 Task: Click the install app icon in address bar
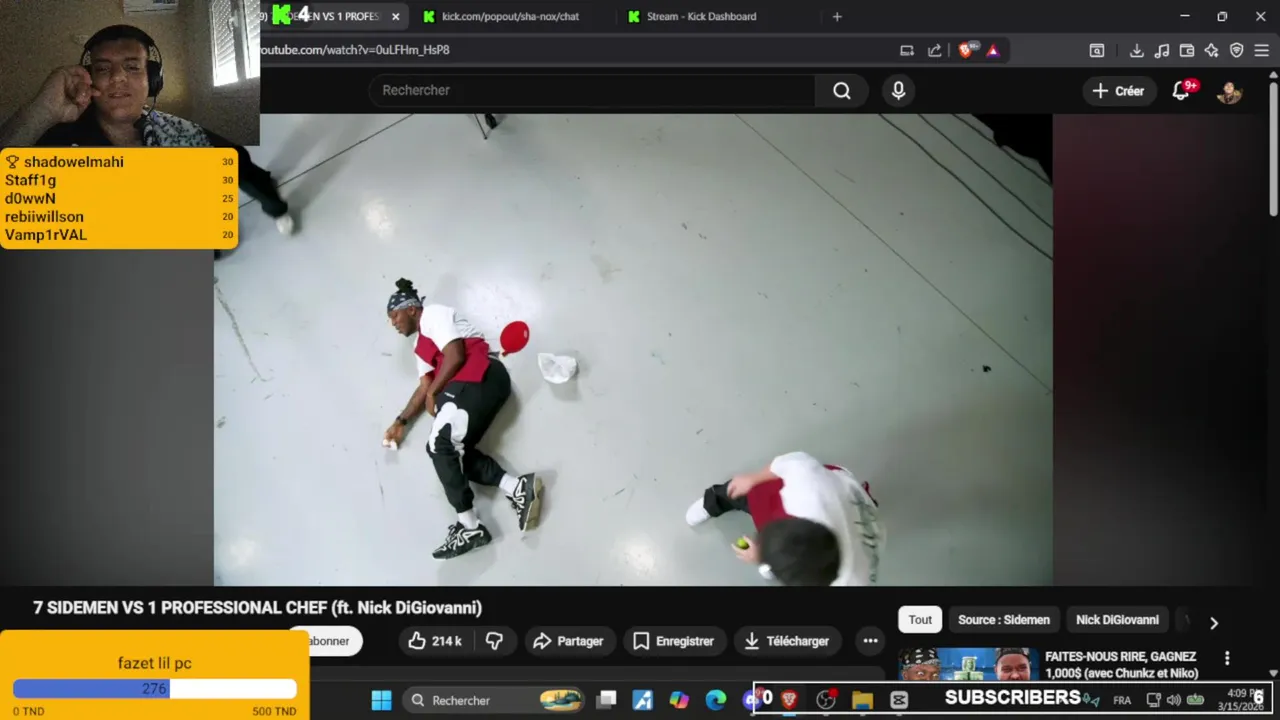pos(907,51)
